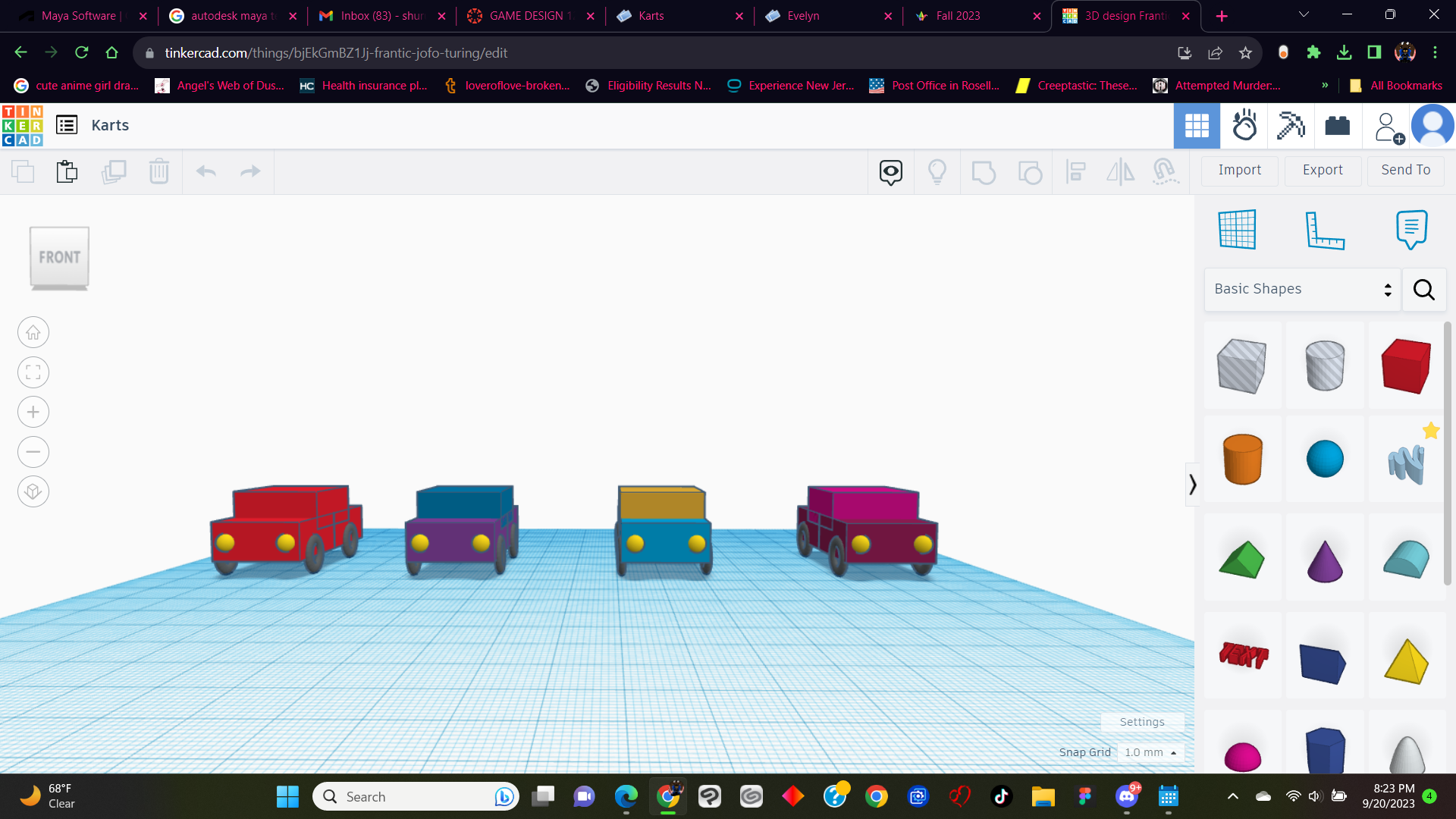The height and width of the screenshot is (819, 1456).
Task: Click the Import button
Action: [x=1239, y=171]
